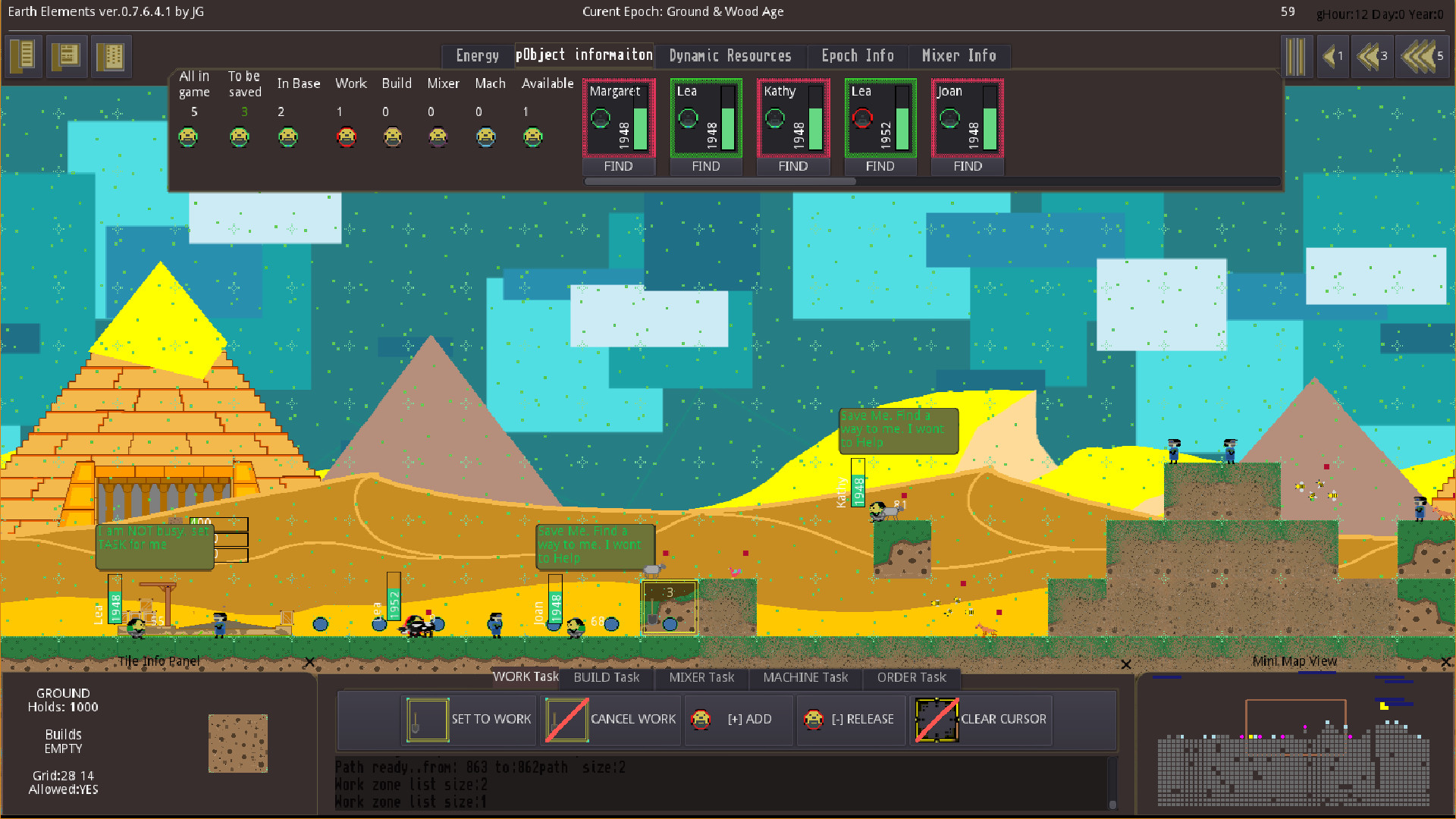Click the first book panel icon

24,55
